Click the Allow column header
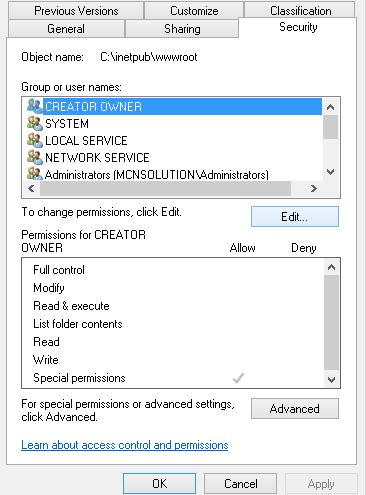366x495 pixels. pyautogui.click(x=242, y=248)
